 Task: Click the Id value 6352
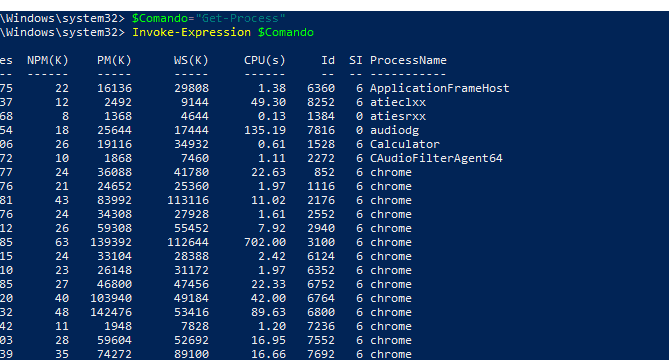tap(321, 270)
